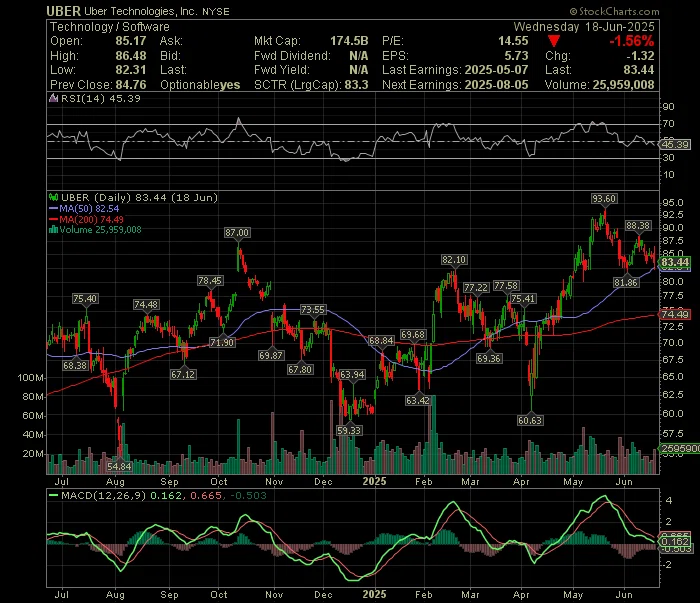The image size is (700, 603).
Task: Click Last Earnings date 2025-05-07
Action: pyautogui.click(x=496, y=70)
